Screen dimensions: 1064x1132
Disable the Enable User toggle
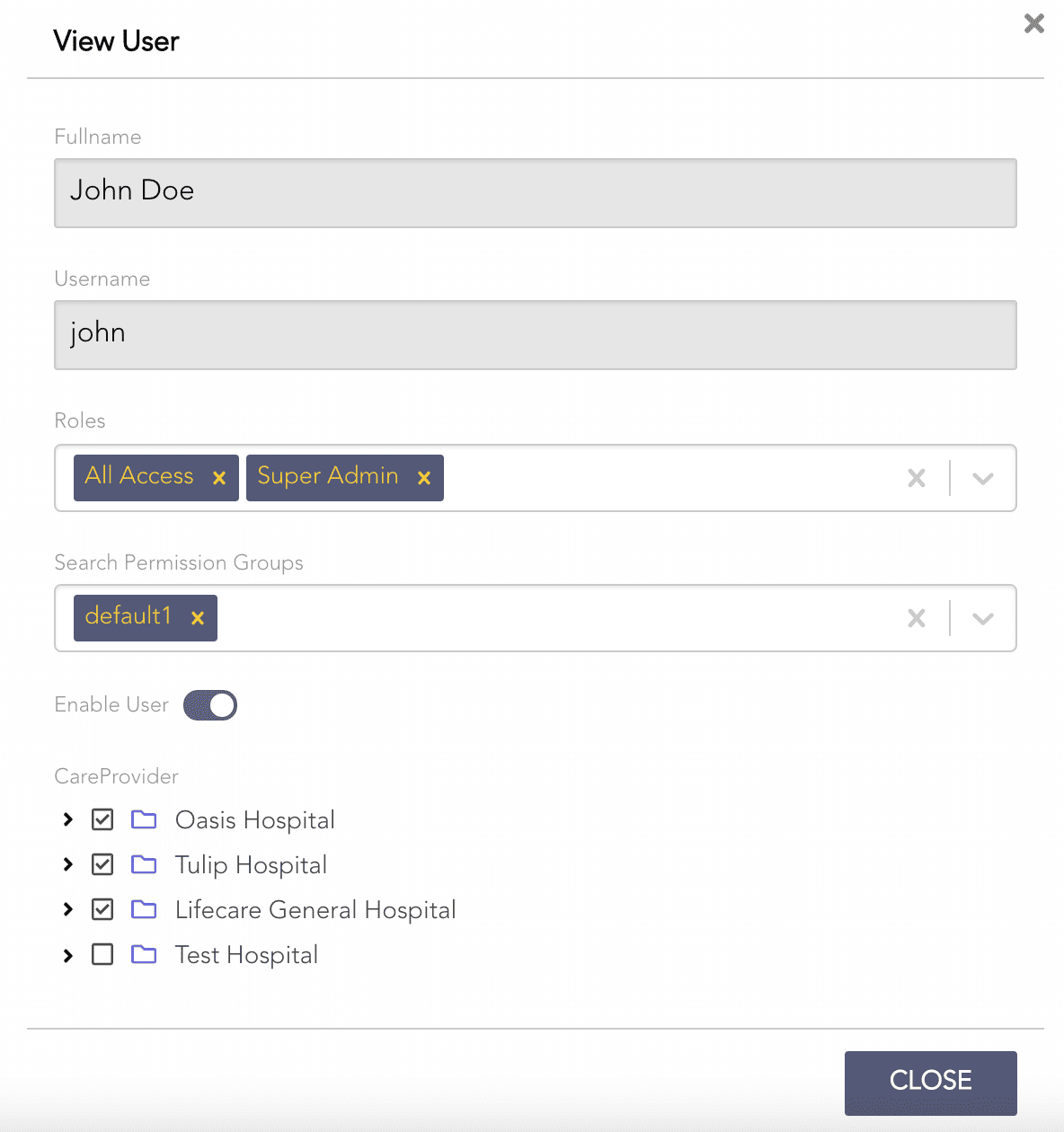pos(209,704)
